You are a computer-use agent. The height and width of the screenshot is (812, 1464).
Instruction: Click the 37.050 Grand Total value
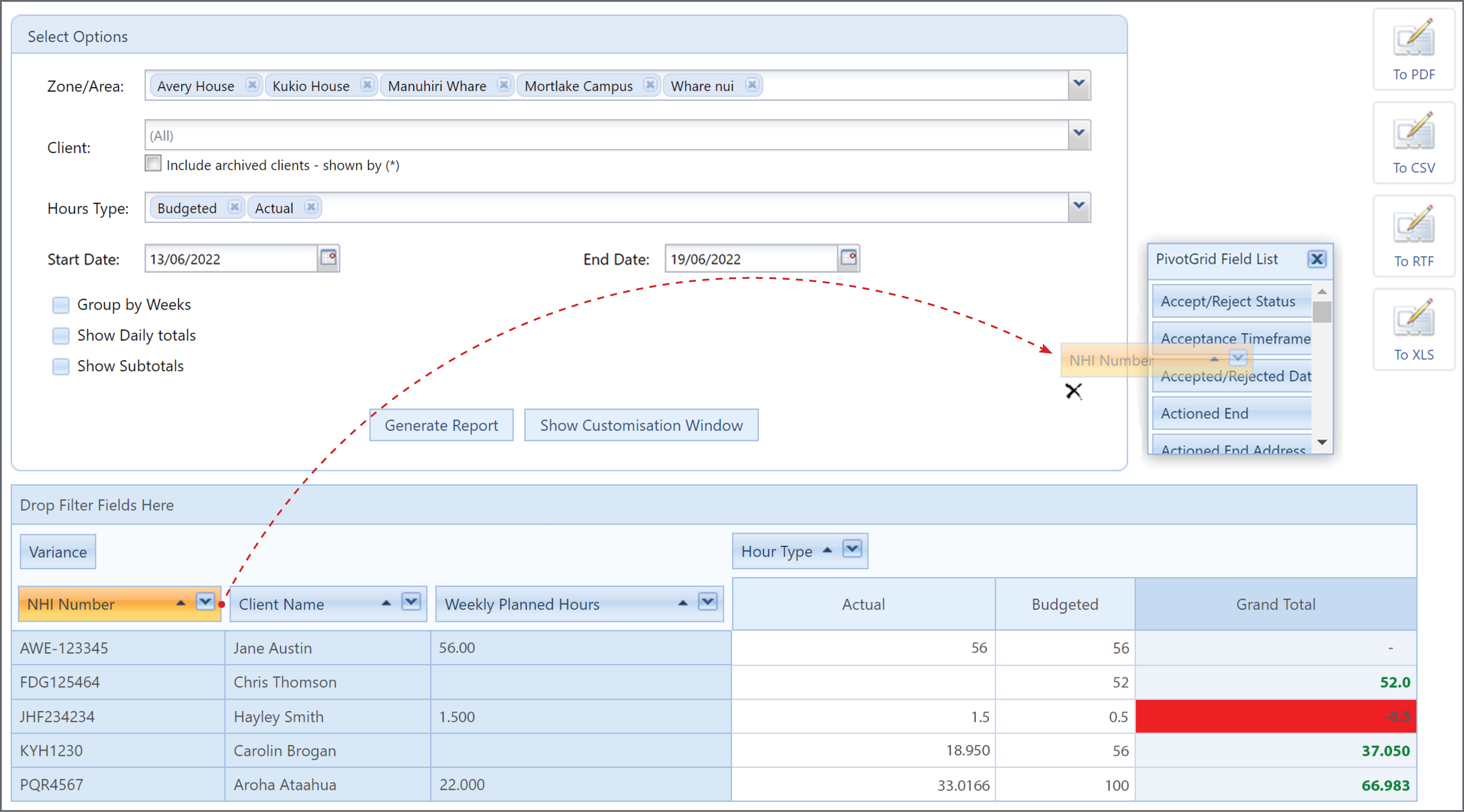(1385, 751)
